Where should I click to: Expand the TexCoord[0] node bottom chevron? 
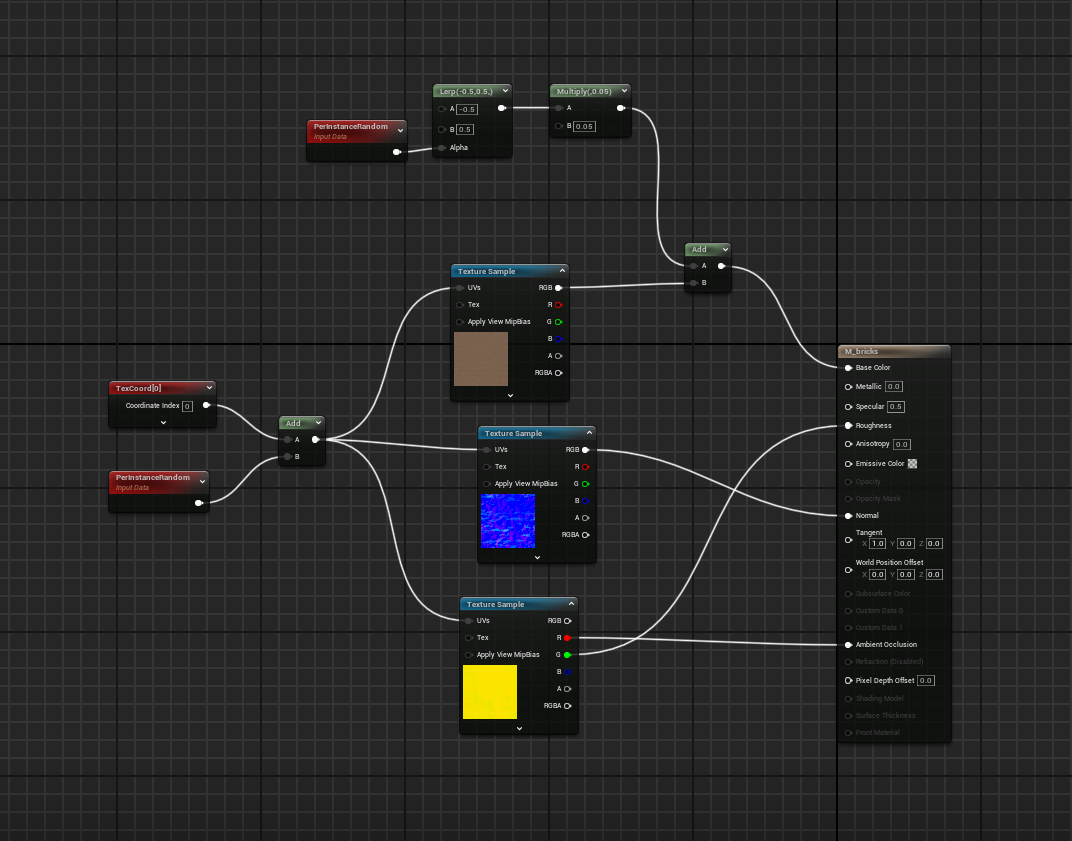tap(163, 422)
